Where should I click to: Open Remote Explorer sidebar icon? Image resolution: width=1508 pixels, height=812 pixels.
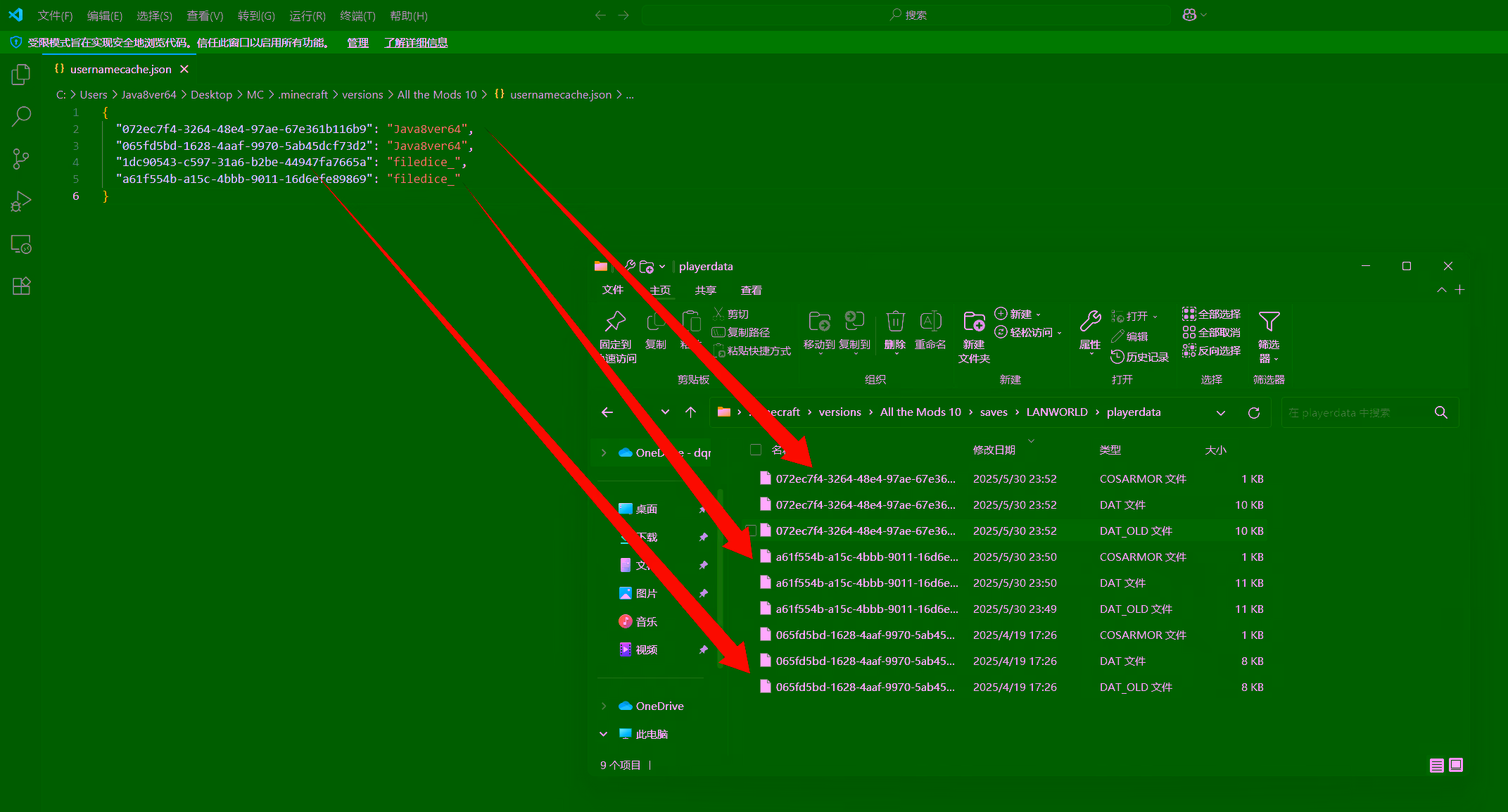point(21,244)
